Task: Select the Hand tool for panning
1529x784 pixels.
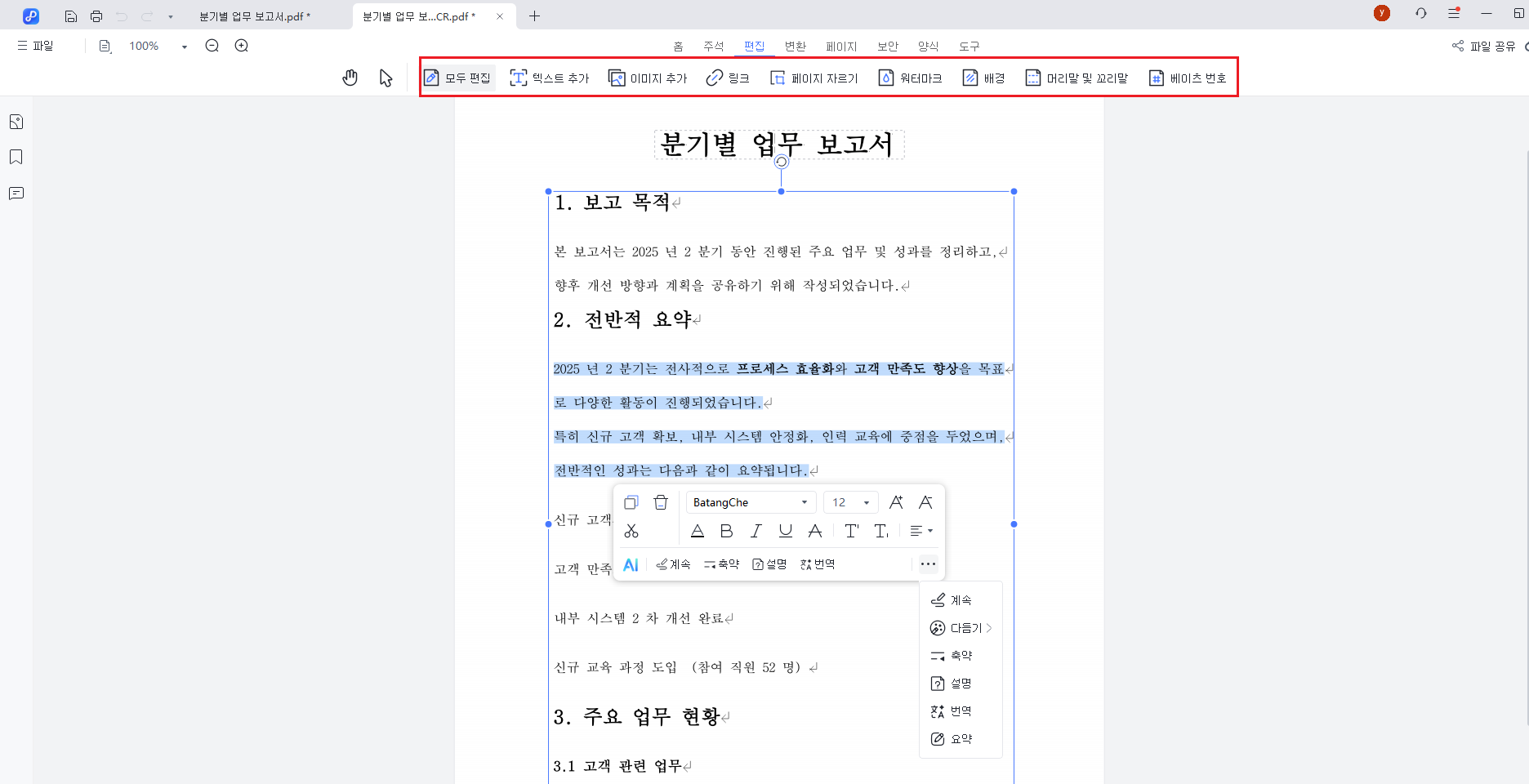Action: coord(350,77)
